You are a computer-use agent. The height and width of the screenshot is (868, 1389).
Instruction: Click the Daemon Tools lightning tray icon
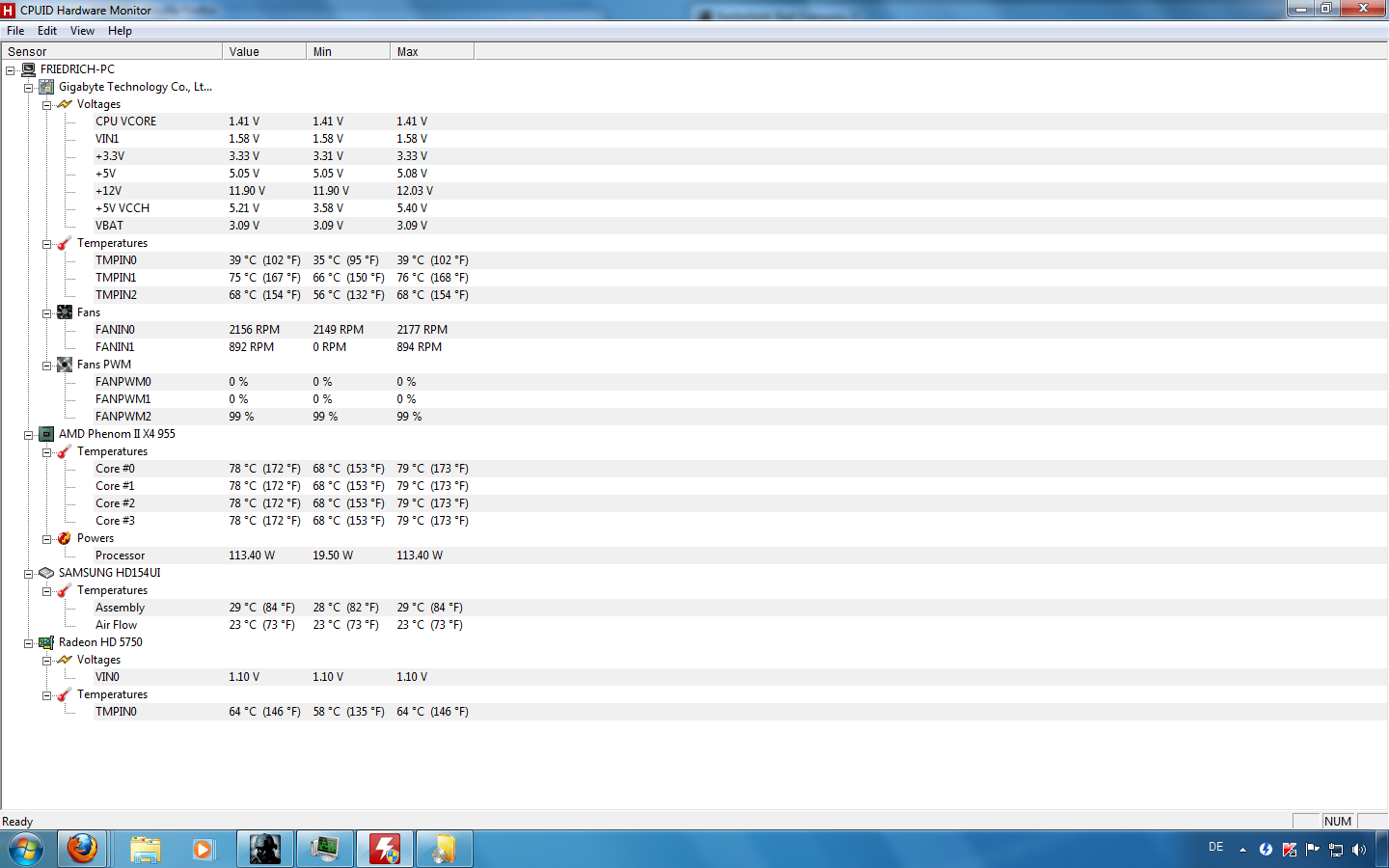(1266, 850)
